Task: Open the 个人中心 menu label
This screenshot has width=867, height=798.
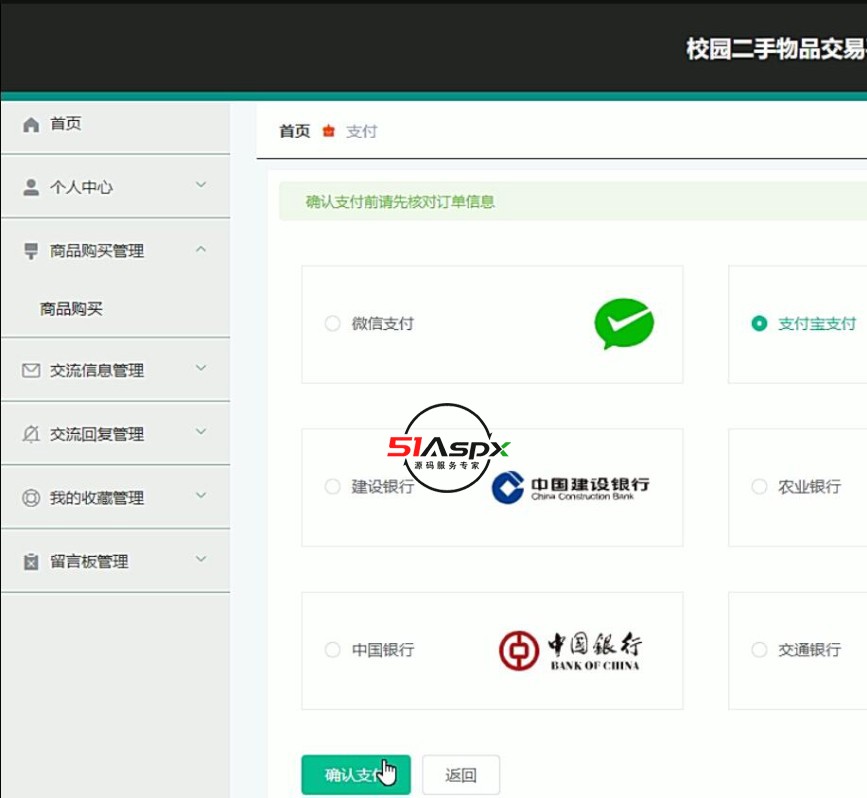Action: [81, 187]
